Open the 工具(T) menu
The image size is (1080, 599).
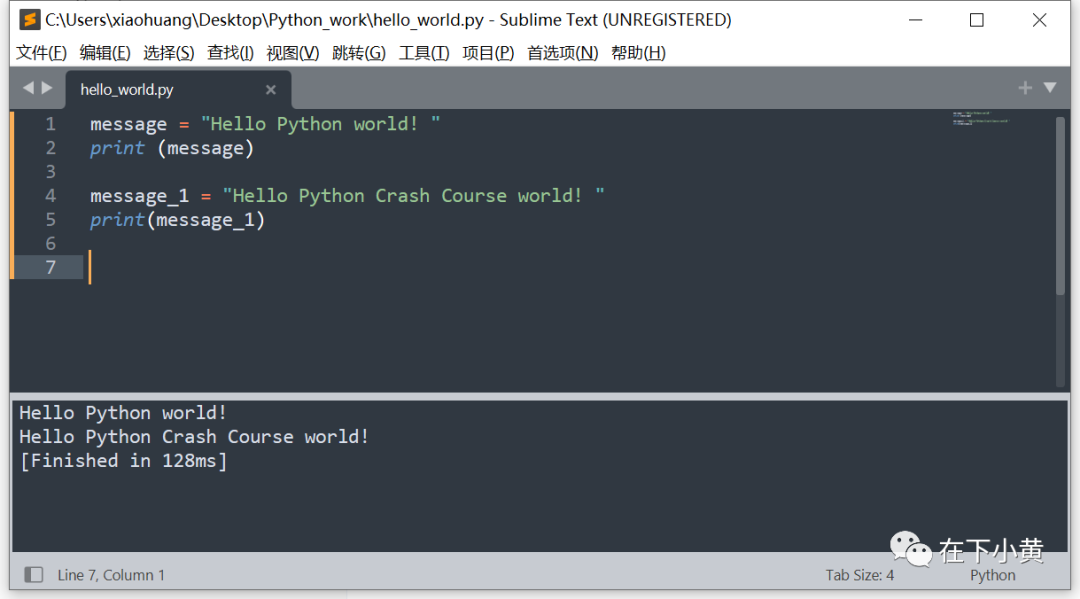424,53
